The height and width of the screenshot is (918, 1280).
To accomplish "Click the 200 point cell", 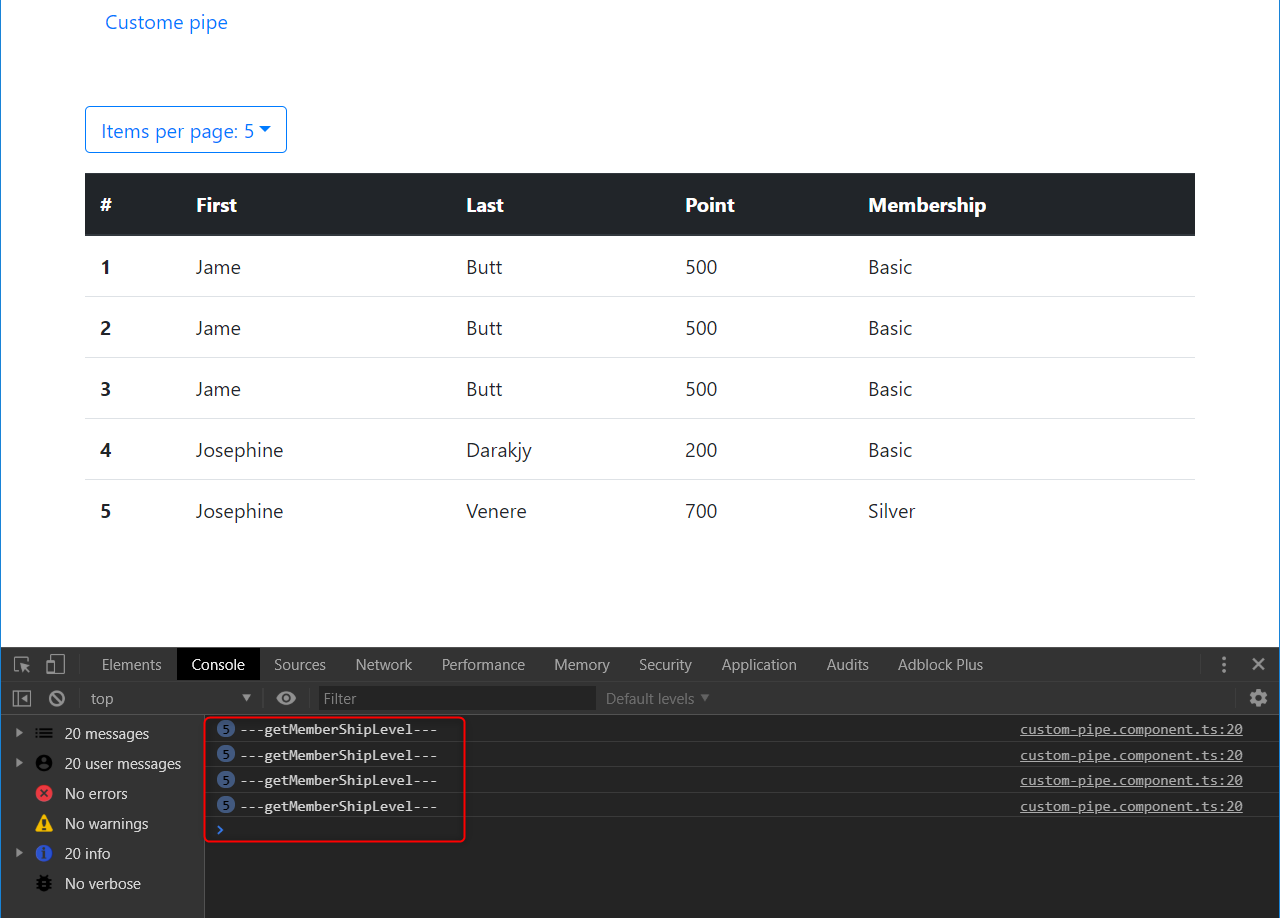I will (x=701, y=450).
